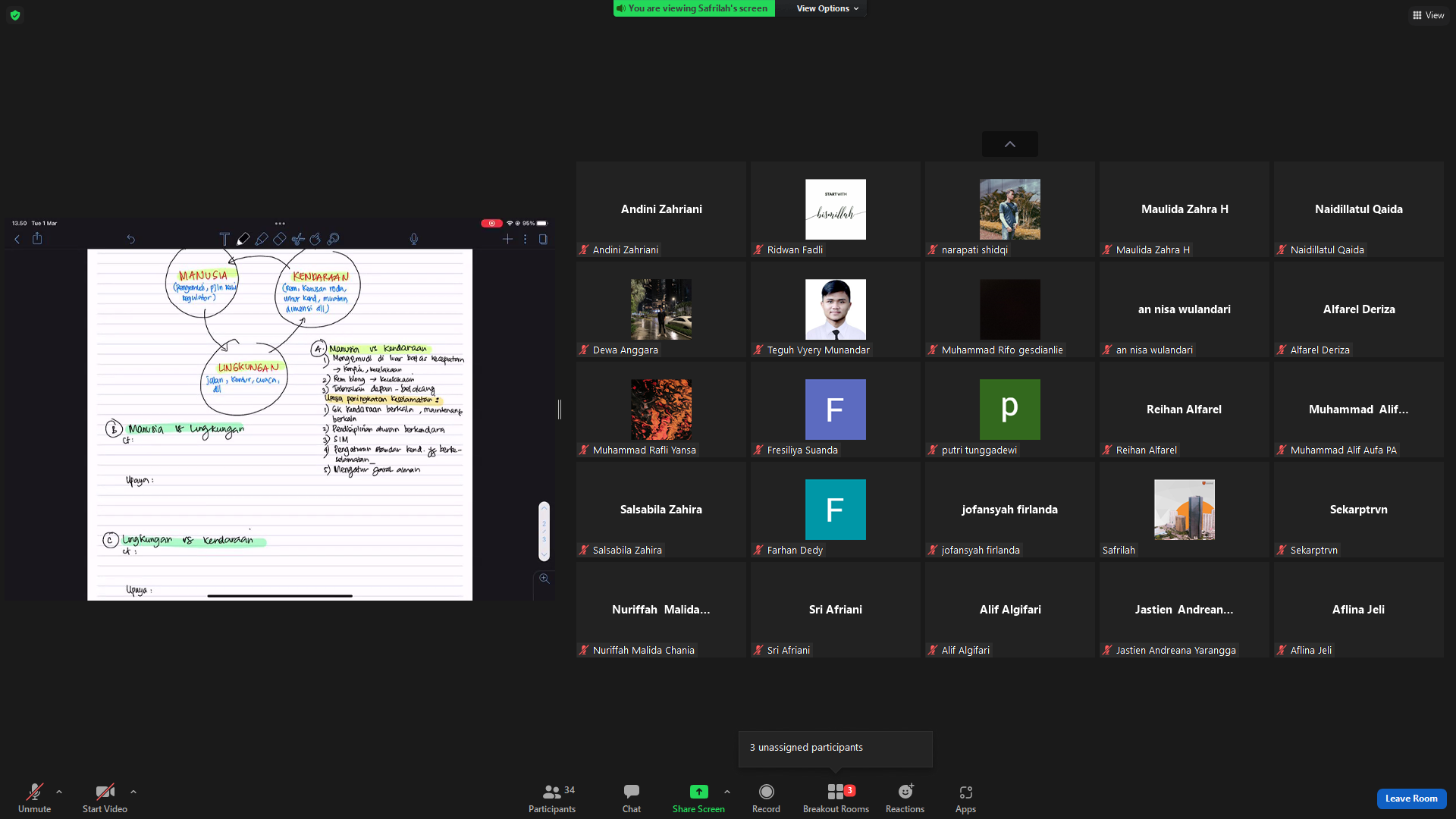Click the three-dot multitasking indicator on iPad
The height and width of the screenshot is (819, 1456).
pos(280,223)
